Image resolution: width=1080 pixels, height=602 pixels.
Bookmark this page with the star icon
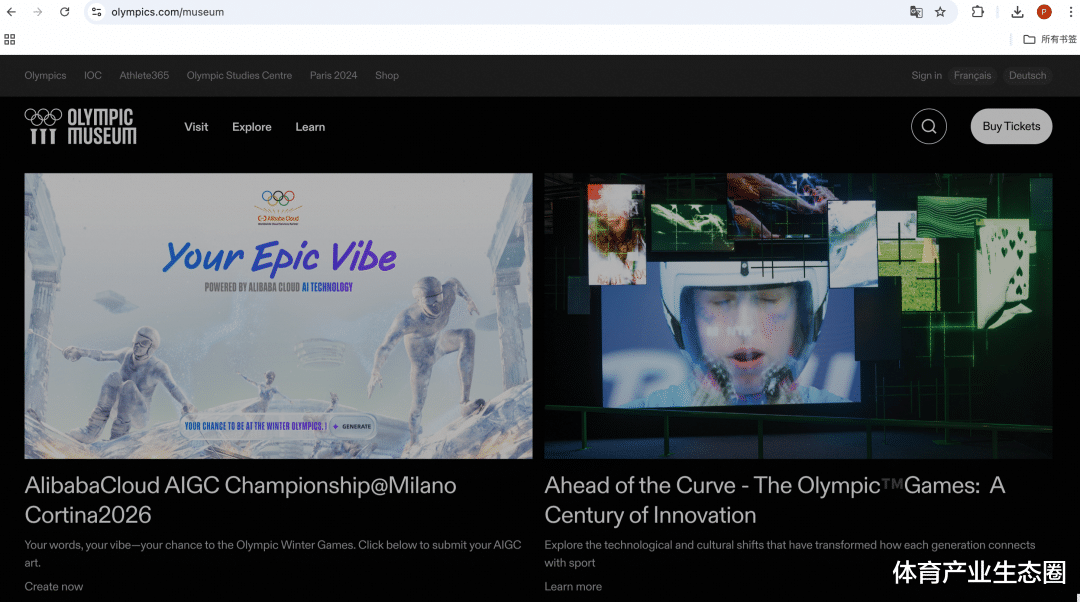(940, 12)
